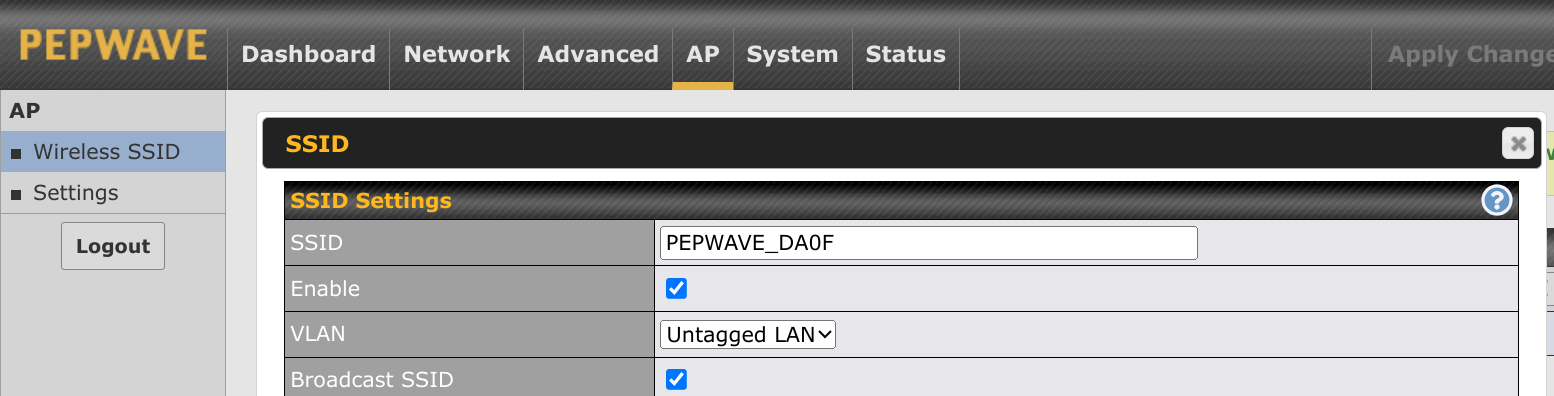
Task: Enable the SSID checkbox
Action: tap(677, 289)
